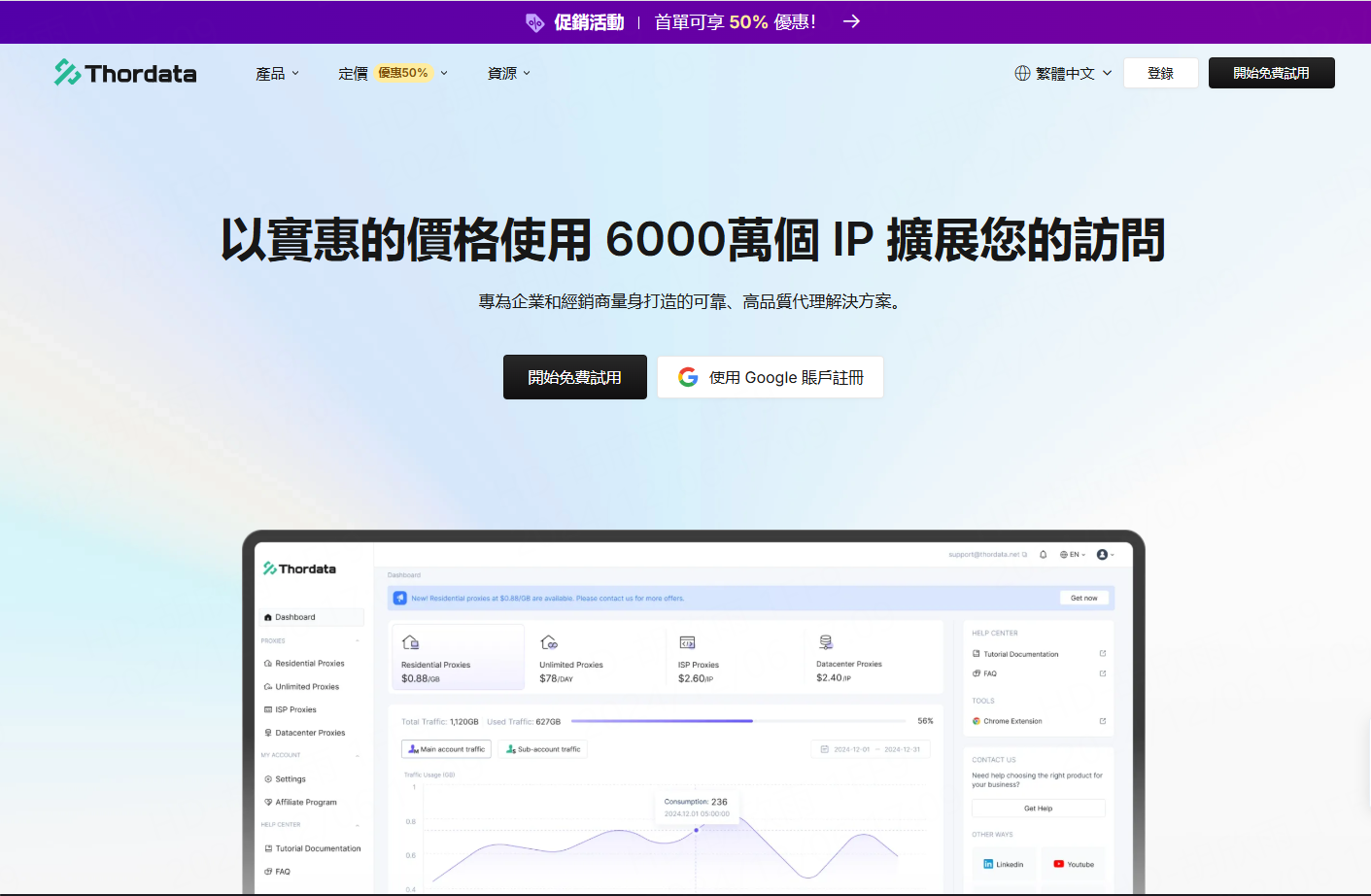Click the Thordata logo in the top navigation
This screenshot has width=1371, height=896.
(125, 73)
